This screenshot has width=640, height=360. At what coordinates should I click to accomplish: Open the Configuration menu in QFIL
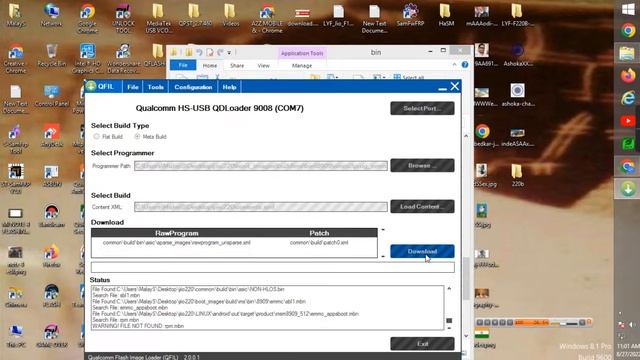click(x=193, y=87)
